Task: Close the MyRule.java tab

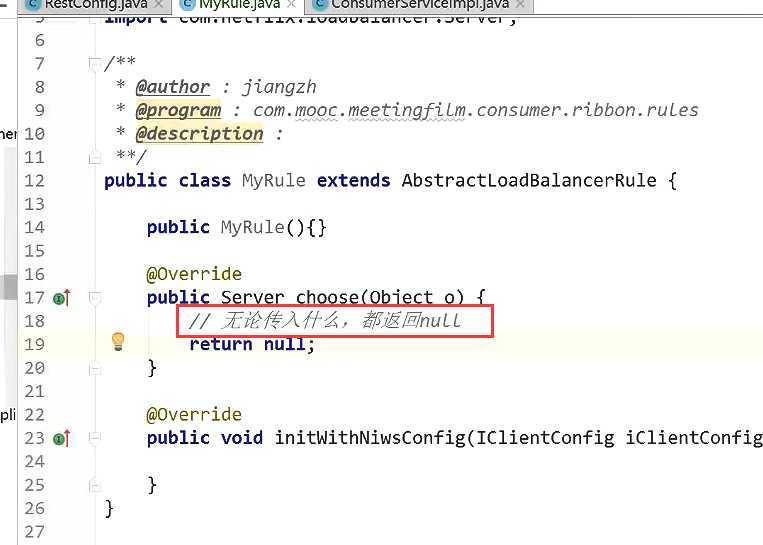Action: (291, 5)
